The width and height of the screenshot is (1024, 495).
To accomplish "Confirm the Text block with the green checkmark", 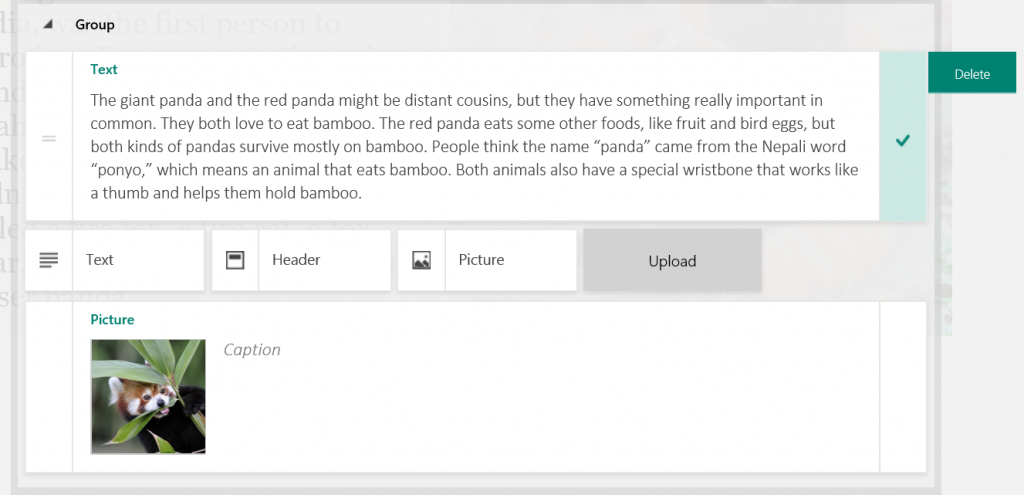I will click(903, 141).
